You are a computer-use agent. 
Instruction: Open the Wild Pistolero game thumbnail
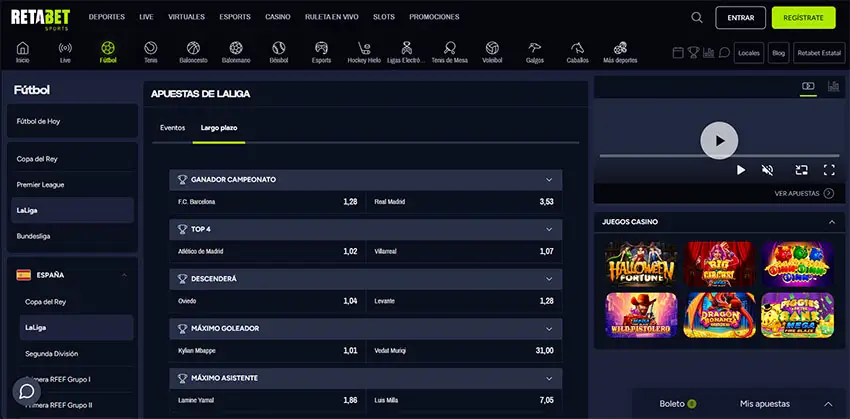pos(641,315)
